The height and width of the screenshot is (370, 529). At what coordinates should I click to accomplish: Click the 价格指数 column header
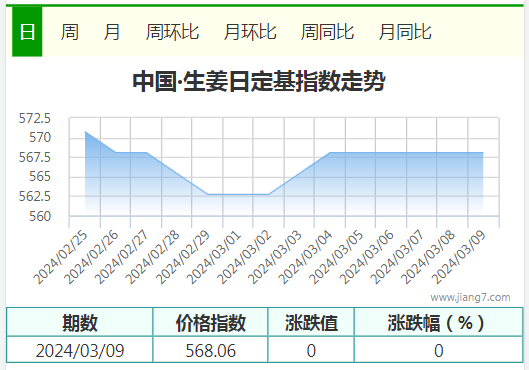coord(211,322)
